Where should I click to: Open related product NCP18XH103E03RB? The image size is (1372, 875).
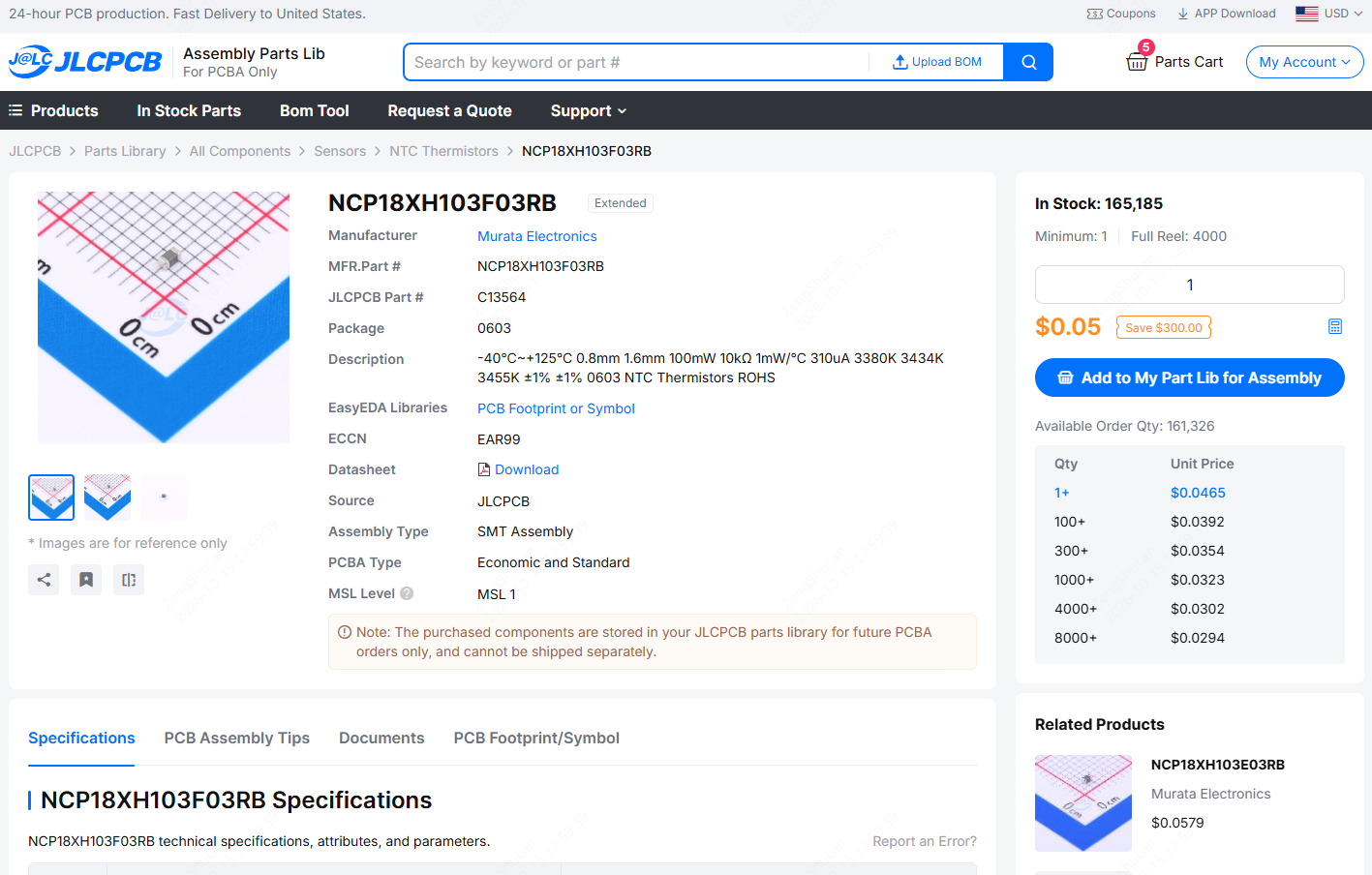click(1218, 765)
